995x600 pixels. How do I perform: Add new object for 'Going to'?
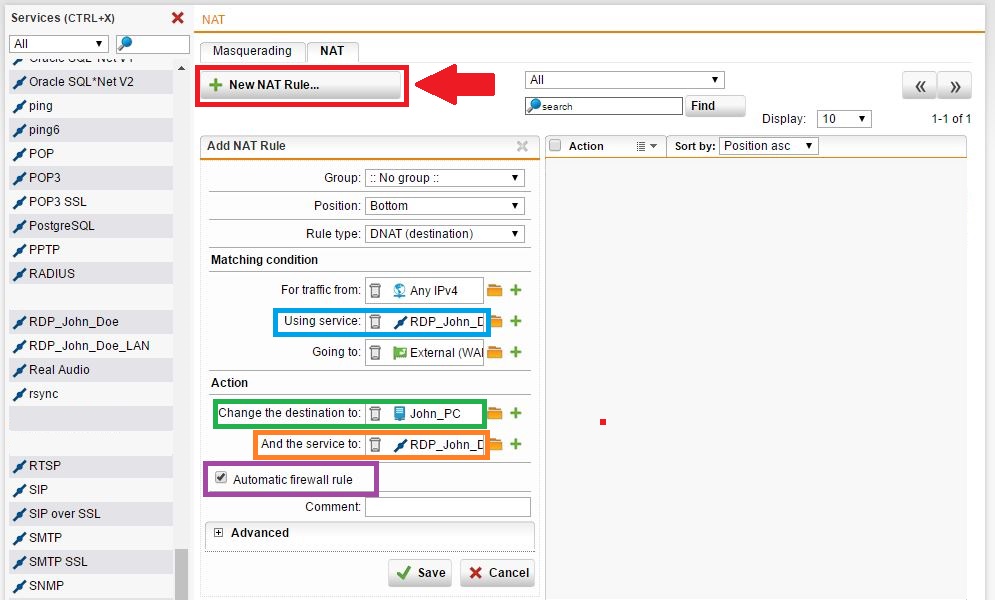(x=516, y=351)
